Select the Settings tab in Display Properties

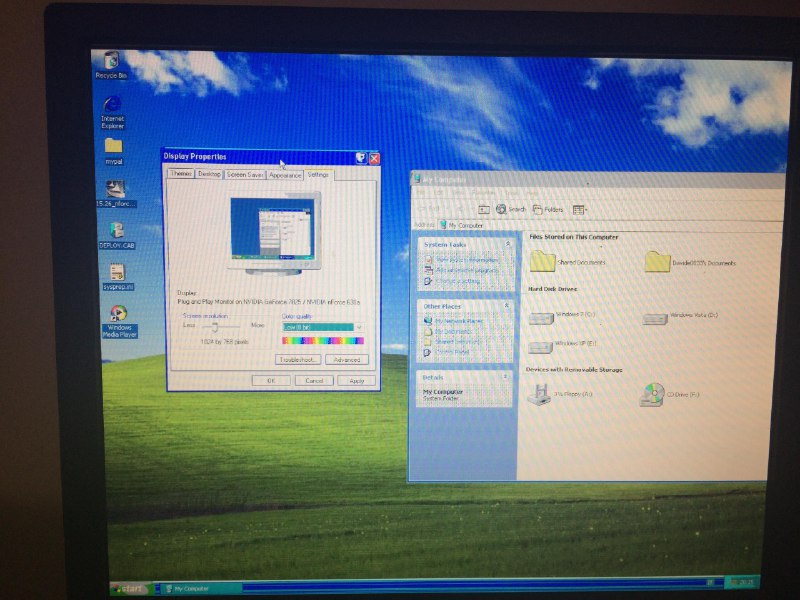click(x=318, y=174)
